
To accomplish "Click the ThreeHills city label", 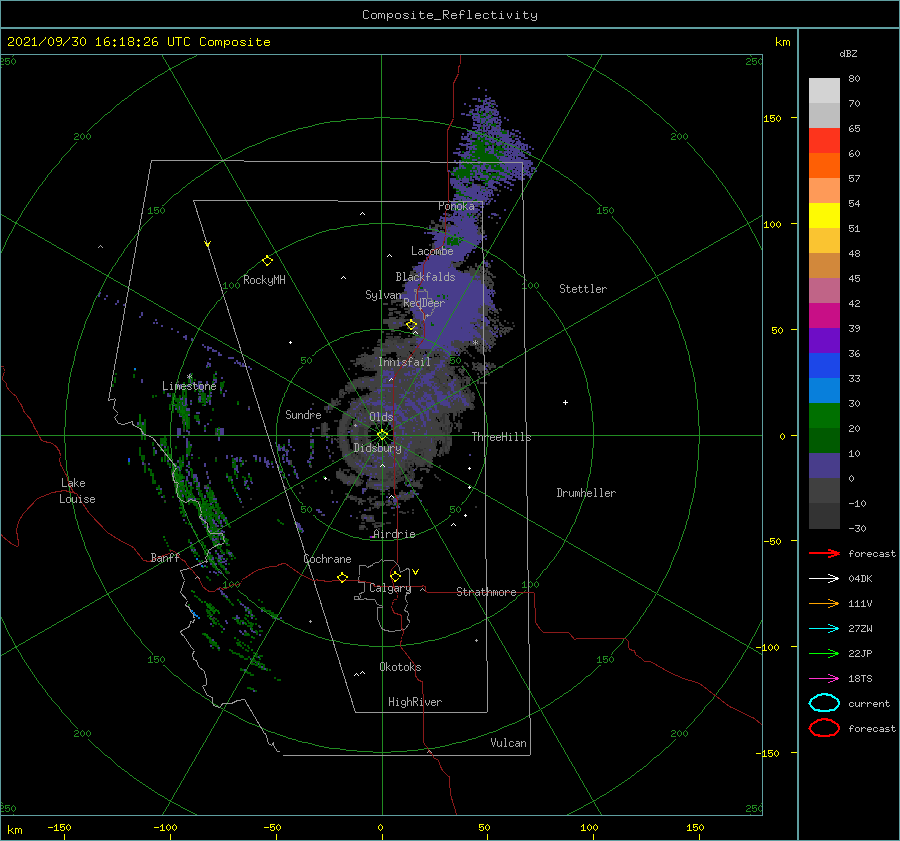I will point(501,437).
